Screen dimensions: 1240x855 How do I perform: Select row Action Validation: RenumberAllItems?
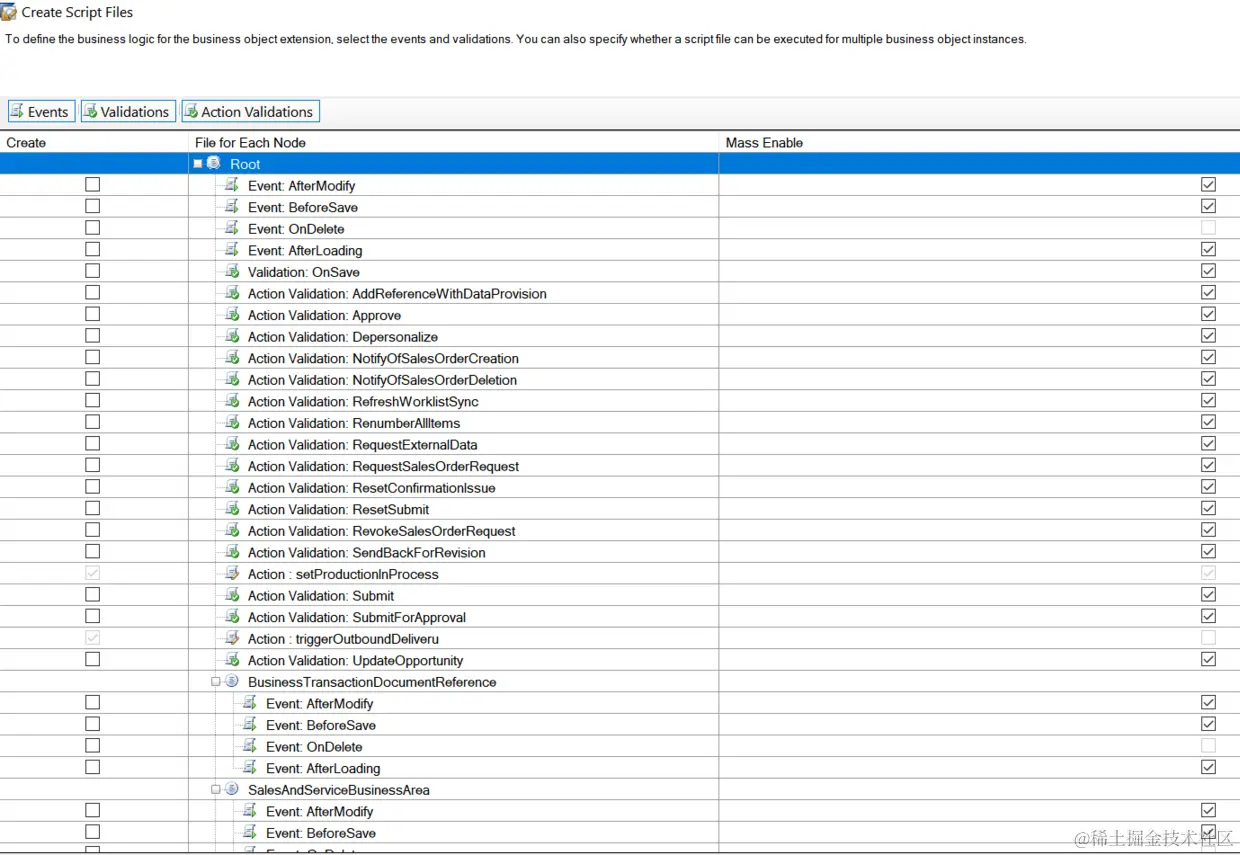(354, 423)
